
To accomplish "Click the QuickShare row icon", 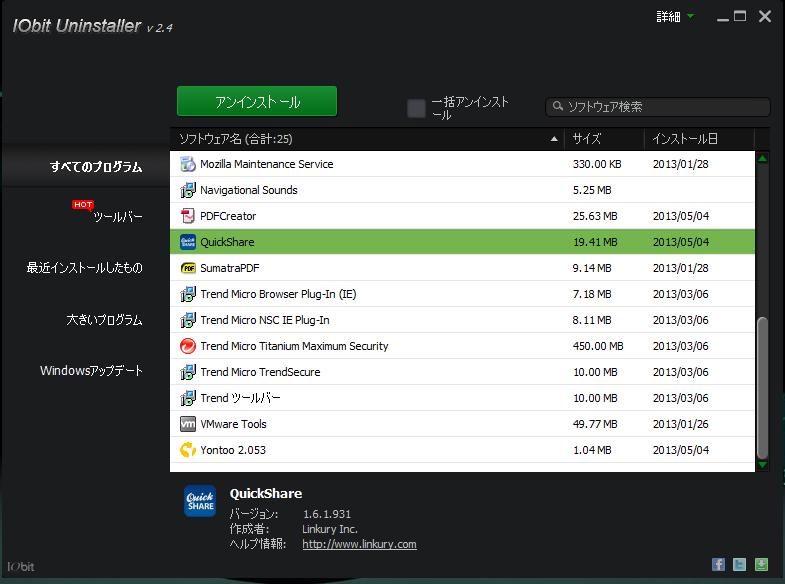I will click(188, 242).
